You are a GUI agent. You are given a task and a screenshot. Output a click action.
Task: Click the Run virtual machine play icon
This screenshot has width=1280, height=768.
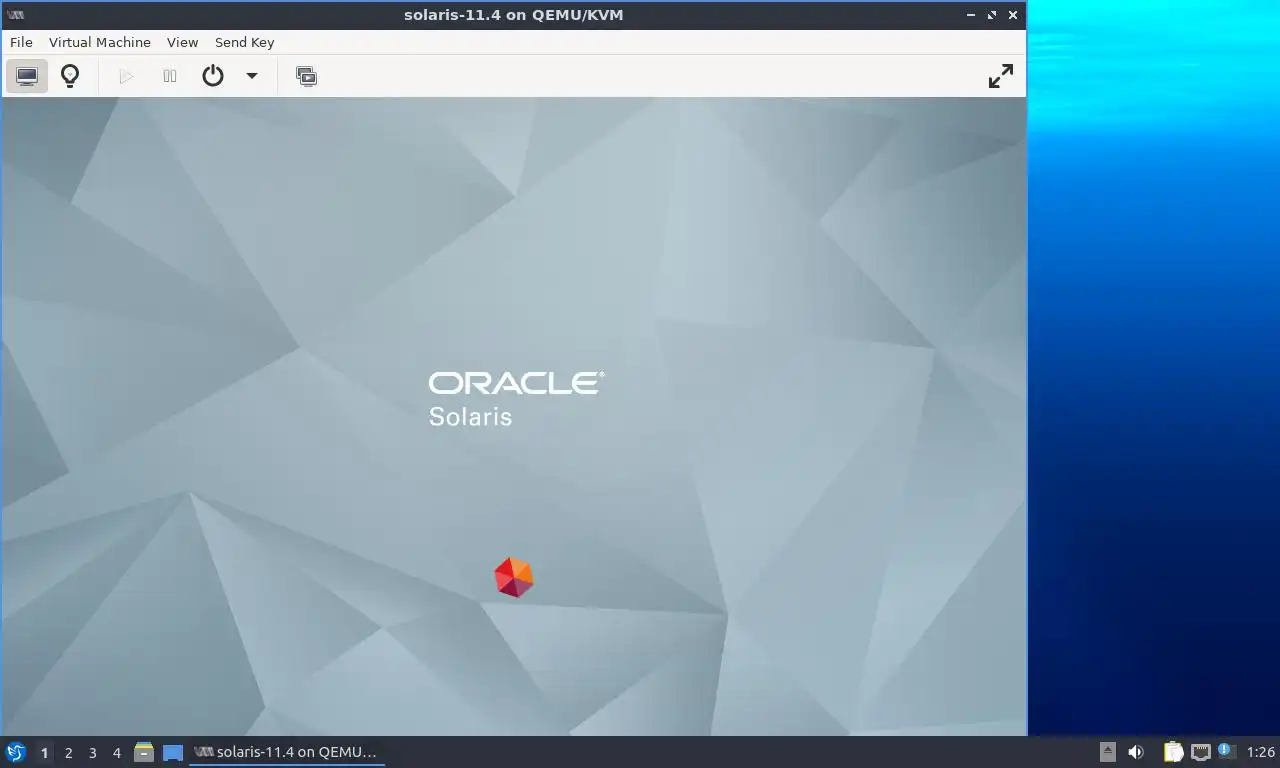[126, 76]
